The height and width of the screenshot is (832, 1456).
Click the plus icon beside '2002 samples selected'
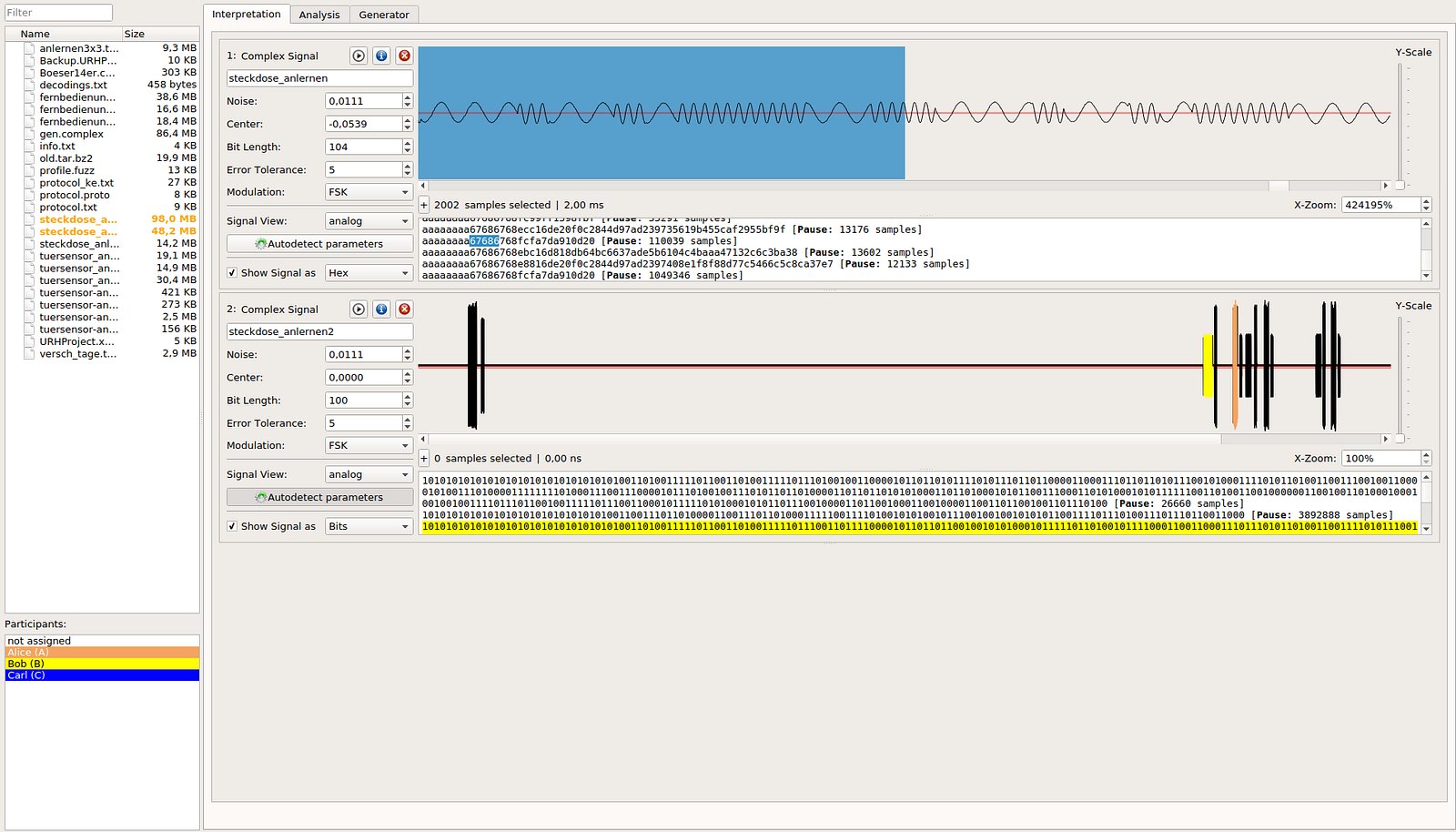pyautogui.click(x=424, y=205)
